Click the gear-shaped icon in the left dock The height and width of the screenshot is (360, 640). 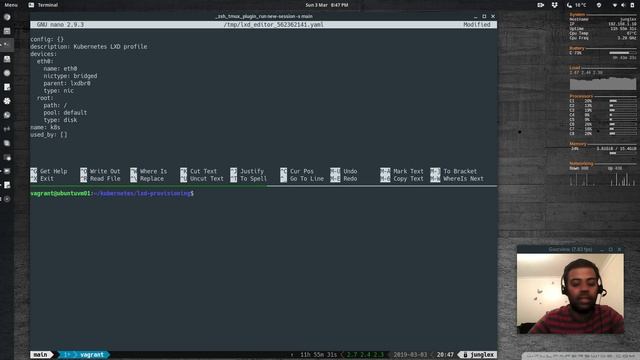click(x=7, y=101)
